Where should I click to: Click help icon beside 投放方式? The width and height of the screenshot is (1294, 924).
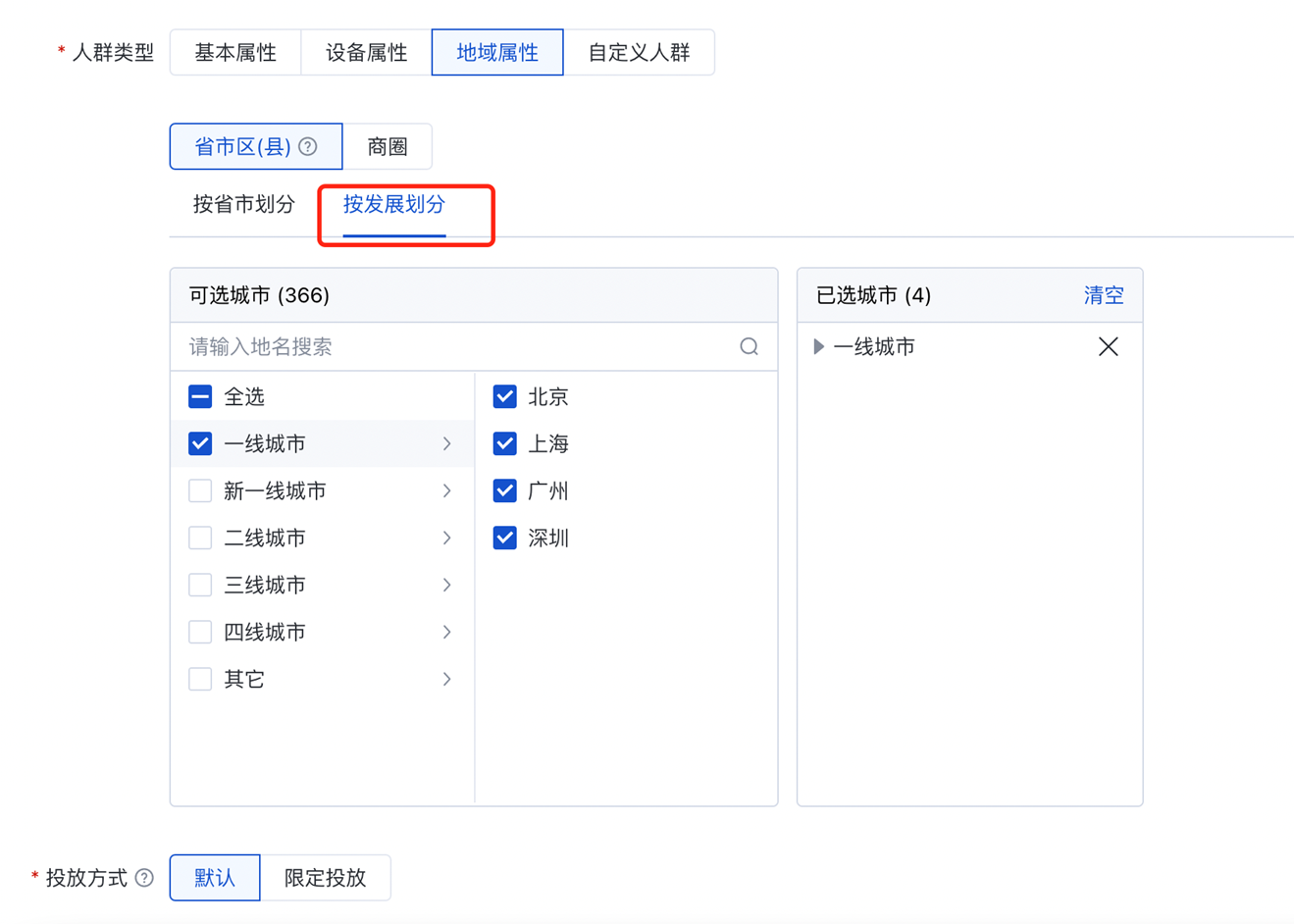click(144, 878)
